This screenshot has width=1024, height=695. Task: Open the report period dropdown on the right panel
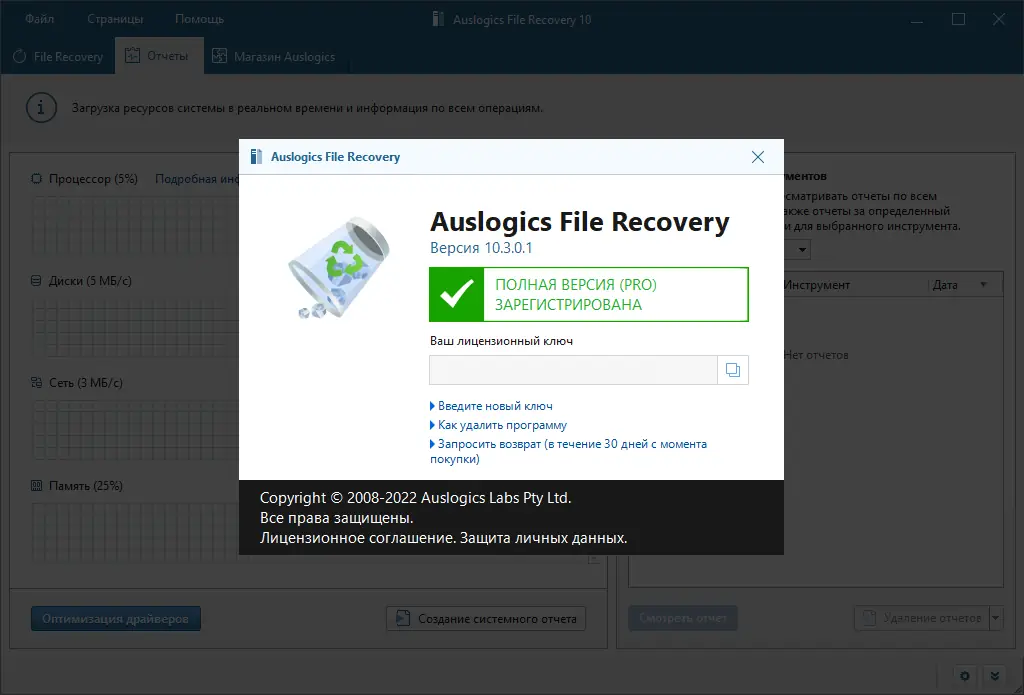(x=800, y=249)
